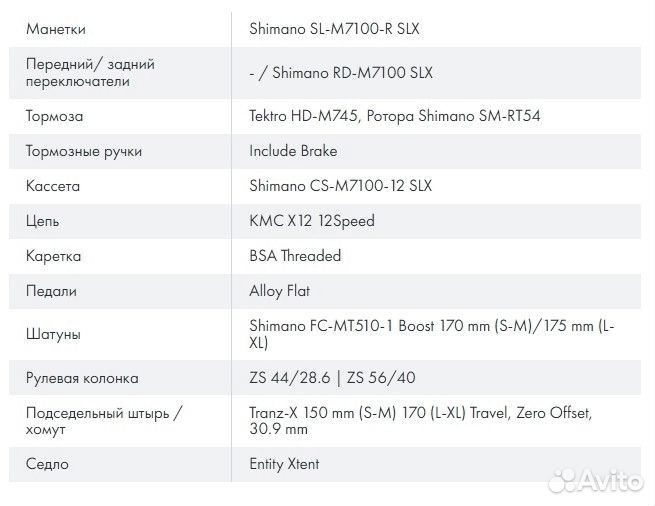Select the KMC X12 12Speed value

[x=311, y=221]
